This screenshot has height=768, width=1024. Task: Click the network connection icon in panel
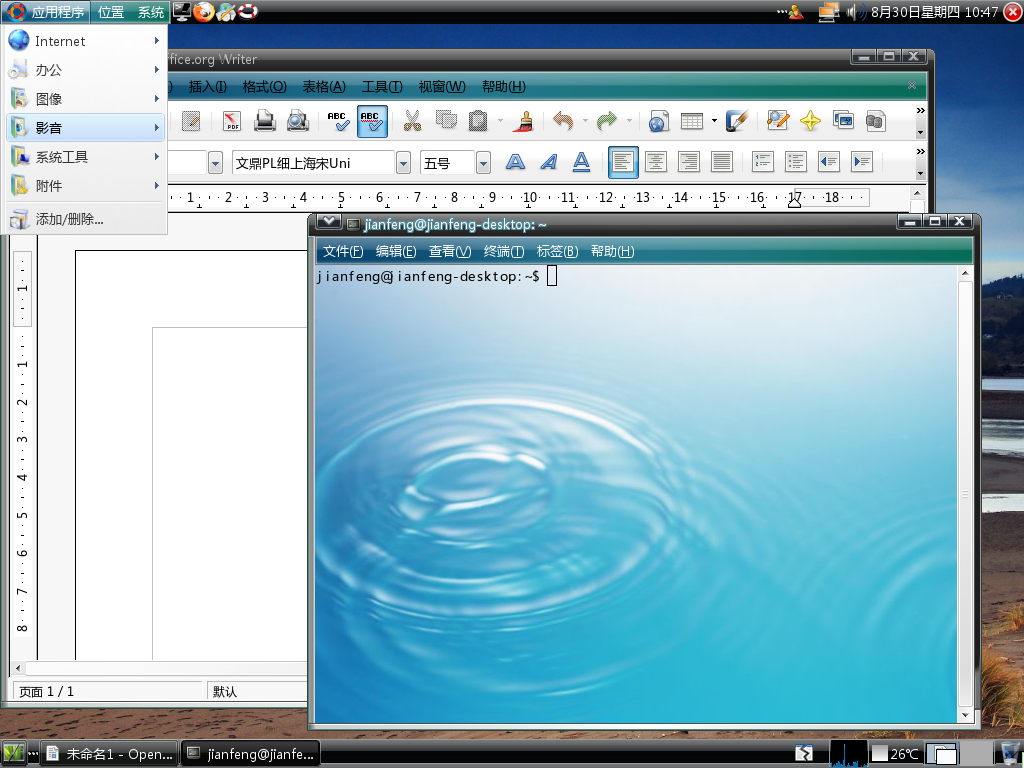click(x=829, y=12)
